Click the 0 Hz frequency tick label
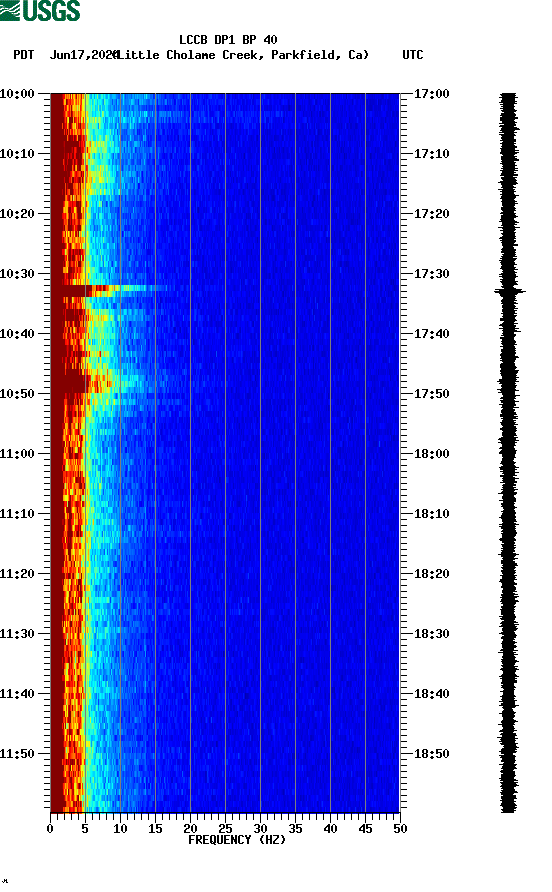The height and width of the screenshot is (892, 552). tap(50, 829)
